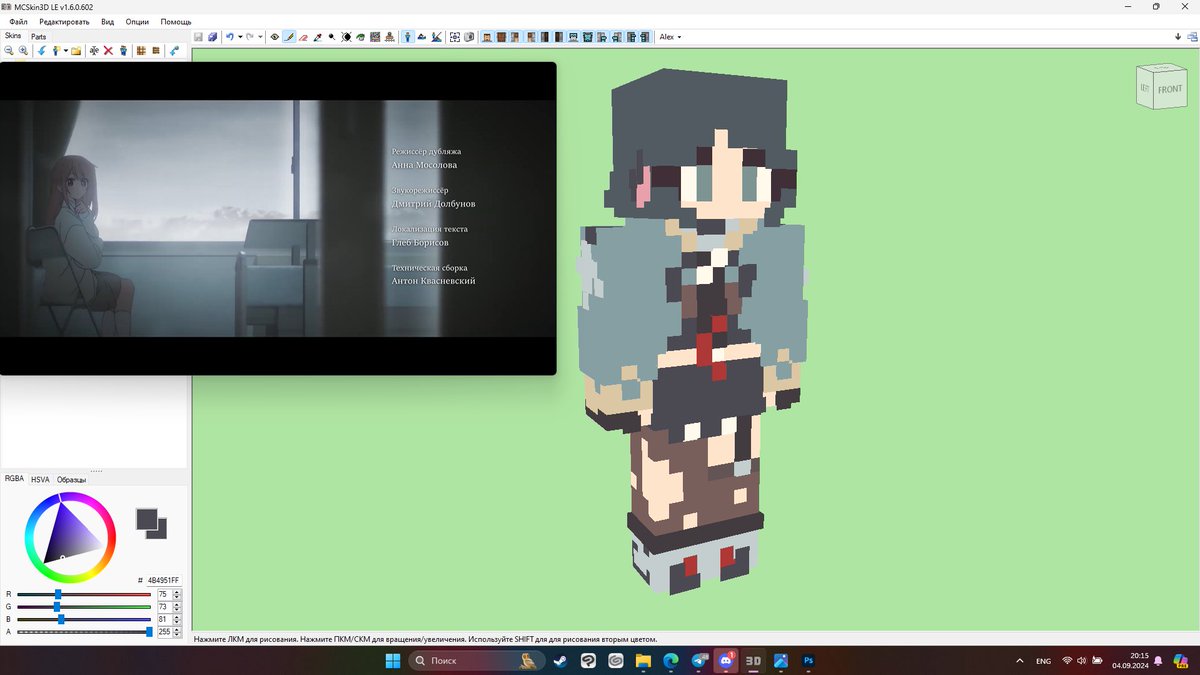Click the green G channel slider
The width and height of the screenshot is (1200, 675).
point(84,607)
